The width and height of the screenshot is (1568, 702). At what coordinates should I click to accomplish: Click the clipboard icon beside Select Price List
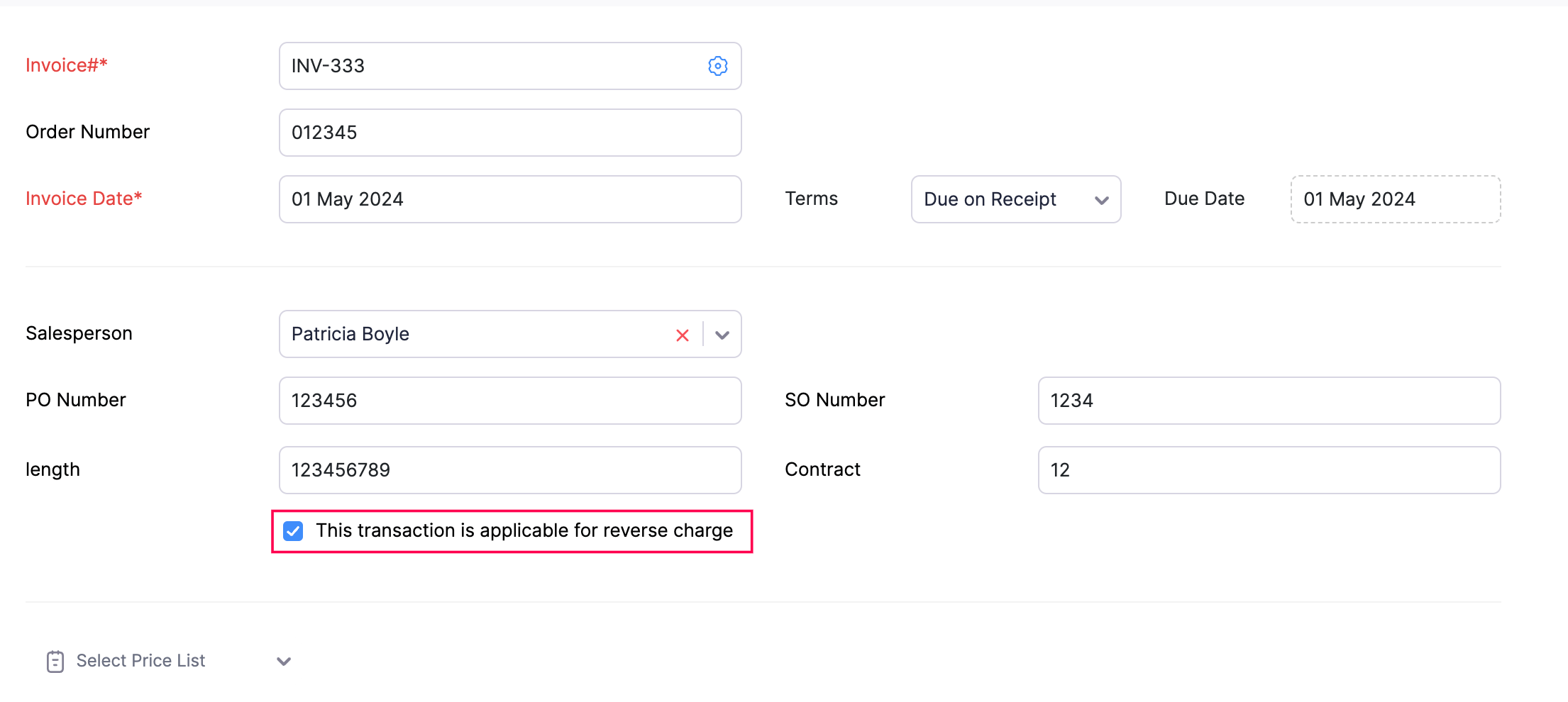pyautogui.click(x=55, y=661)
